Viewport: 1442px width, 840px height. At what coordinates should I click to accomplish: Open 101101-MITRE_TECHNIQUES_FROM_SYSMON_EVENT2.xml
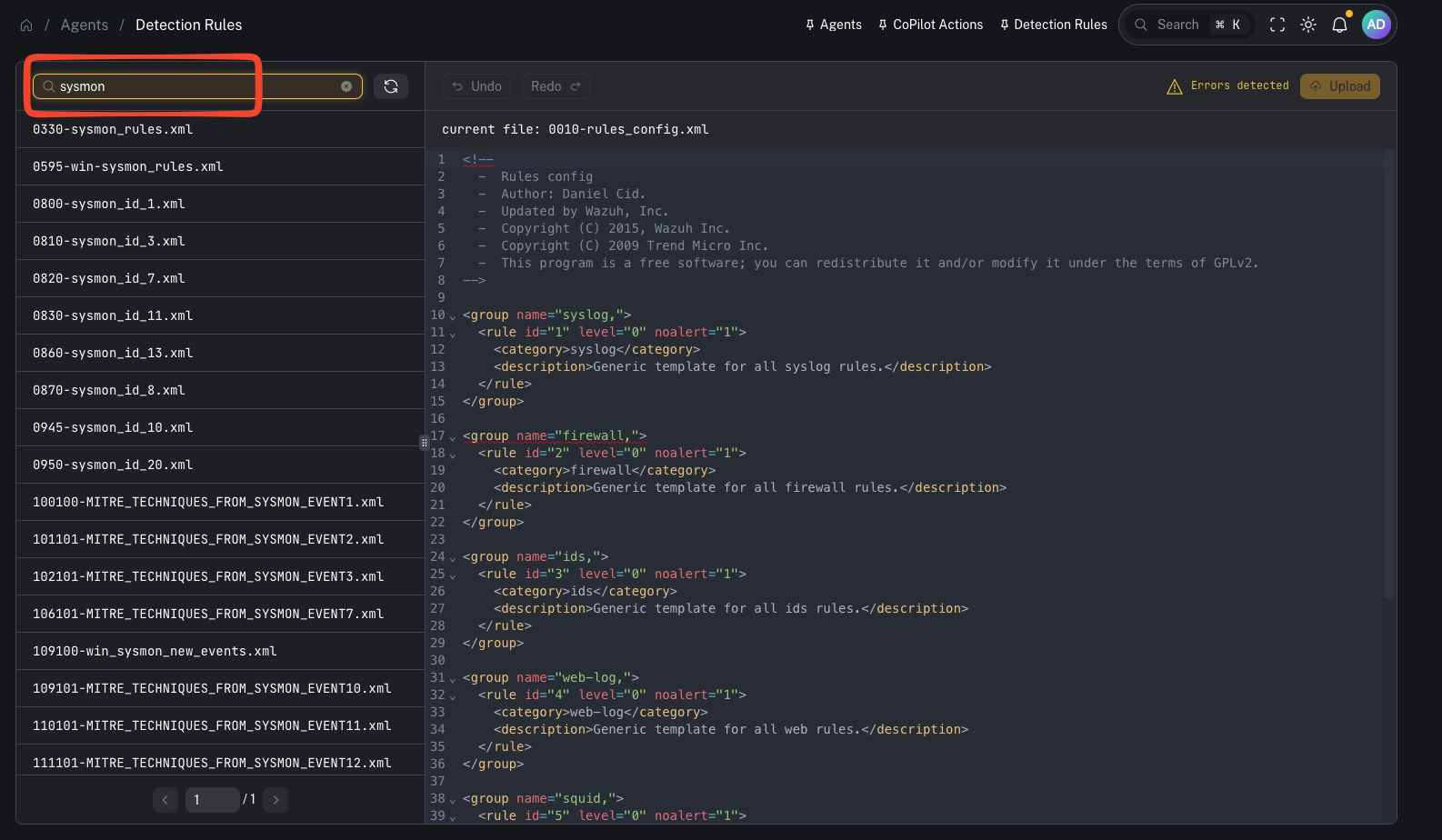(x=220, y=539)
